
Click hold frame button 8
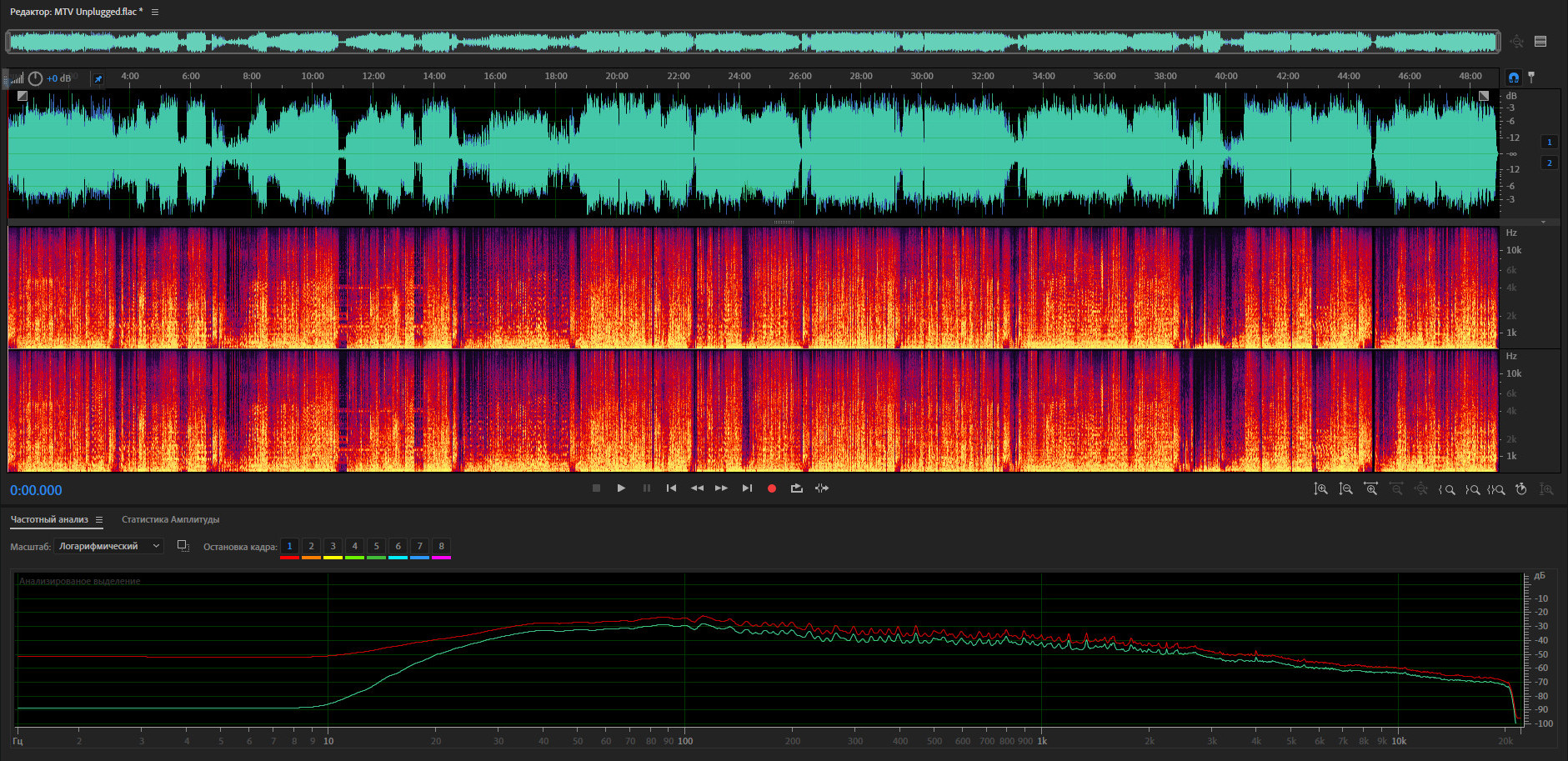point(441,547)
